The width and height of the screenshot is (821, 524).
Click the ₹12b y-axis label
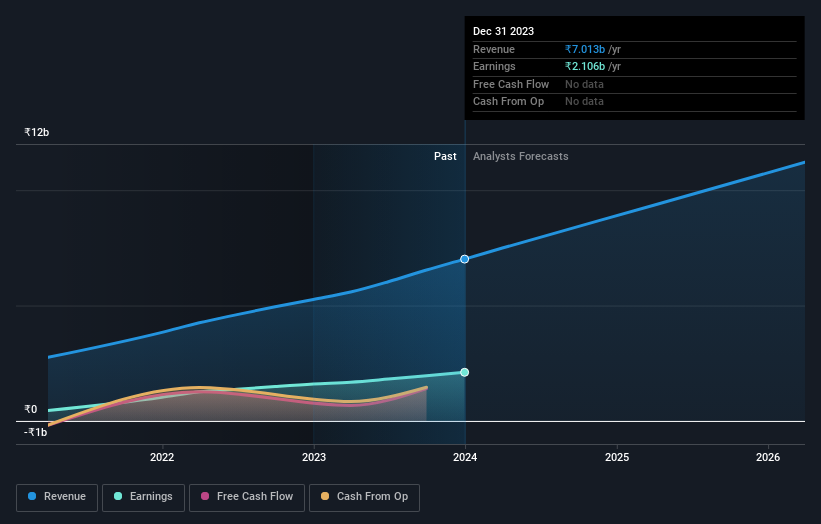coord(37,132)
